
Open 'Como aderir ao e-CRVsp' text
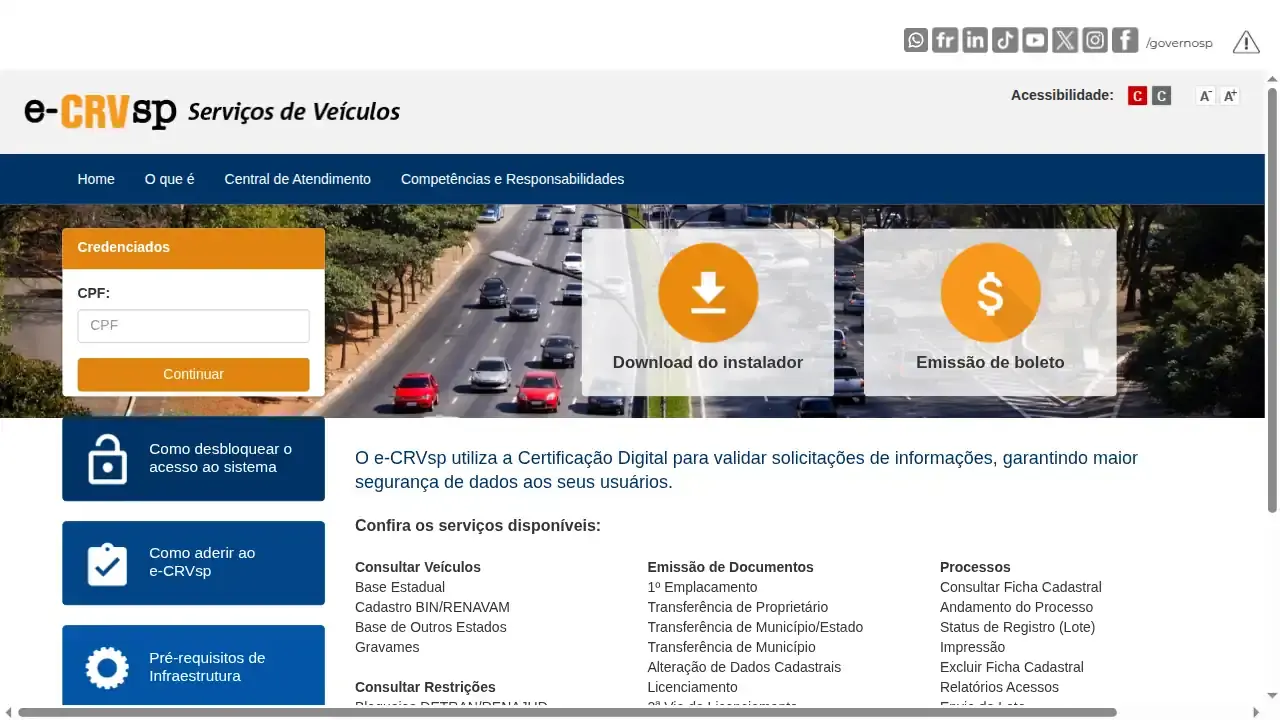202,562
